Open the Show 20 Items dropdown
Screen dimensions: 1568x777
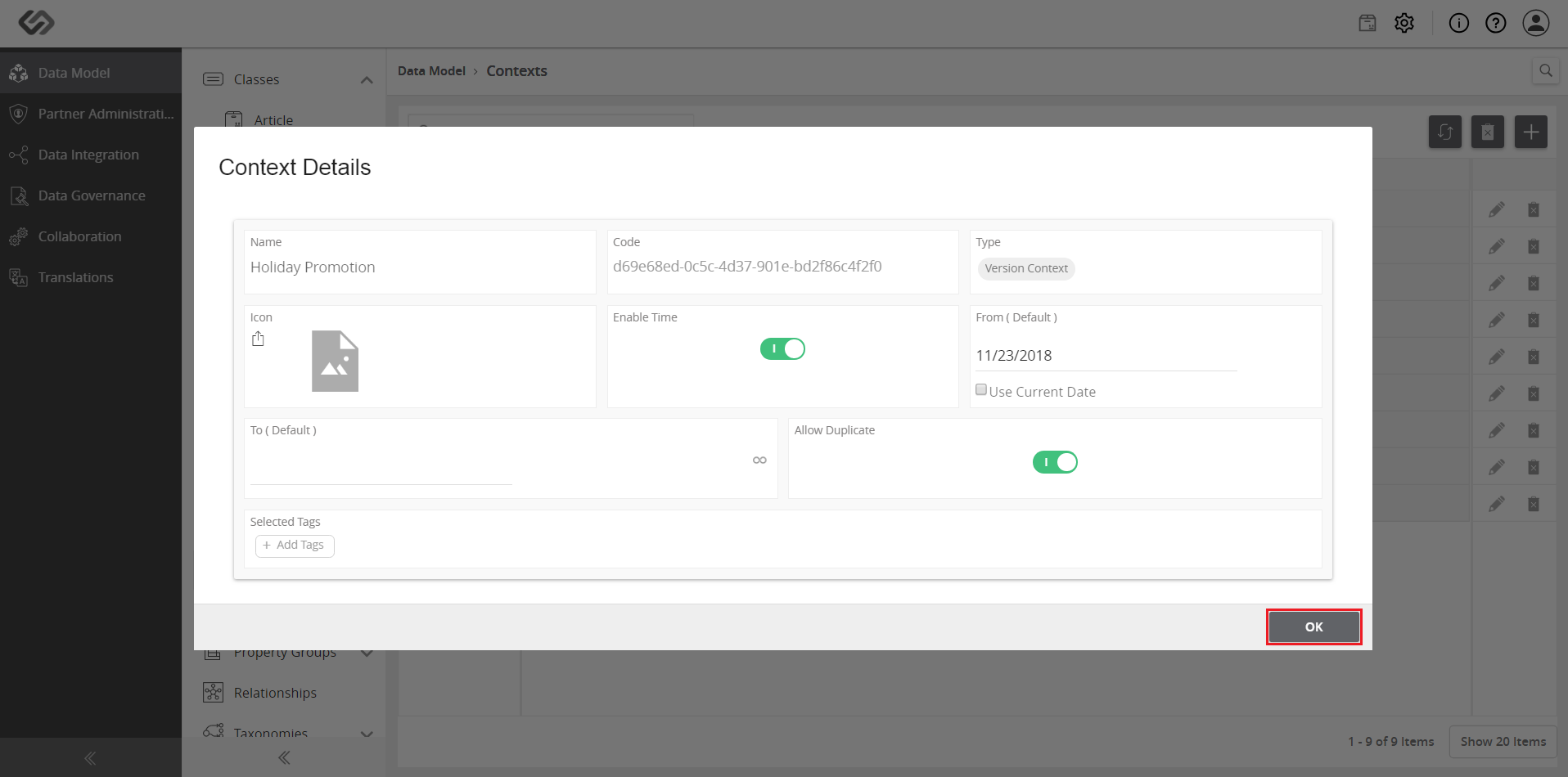pos(1503,742)
